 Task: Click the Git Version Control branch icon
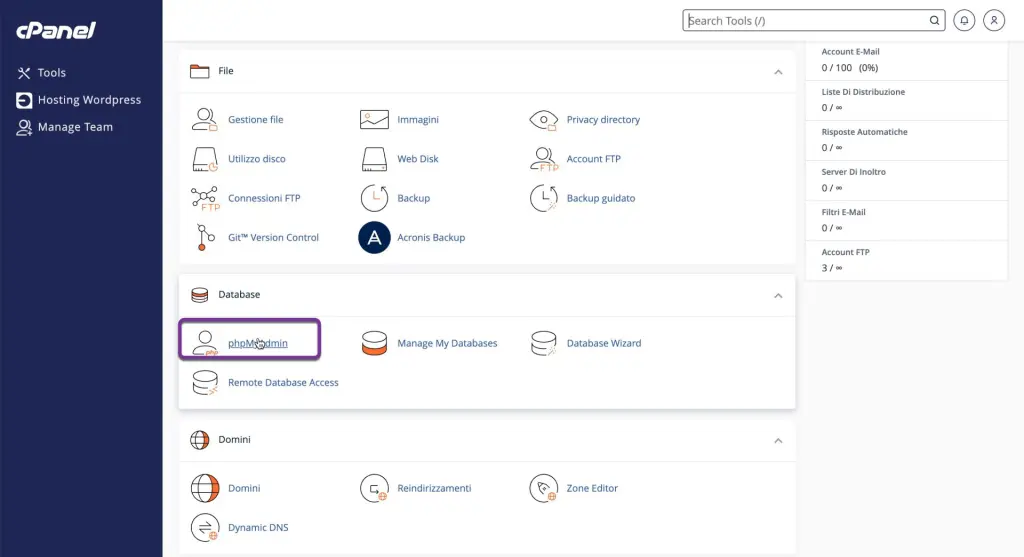(205, 238)
